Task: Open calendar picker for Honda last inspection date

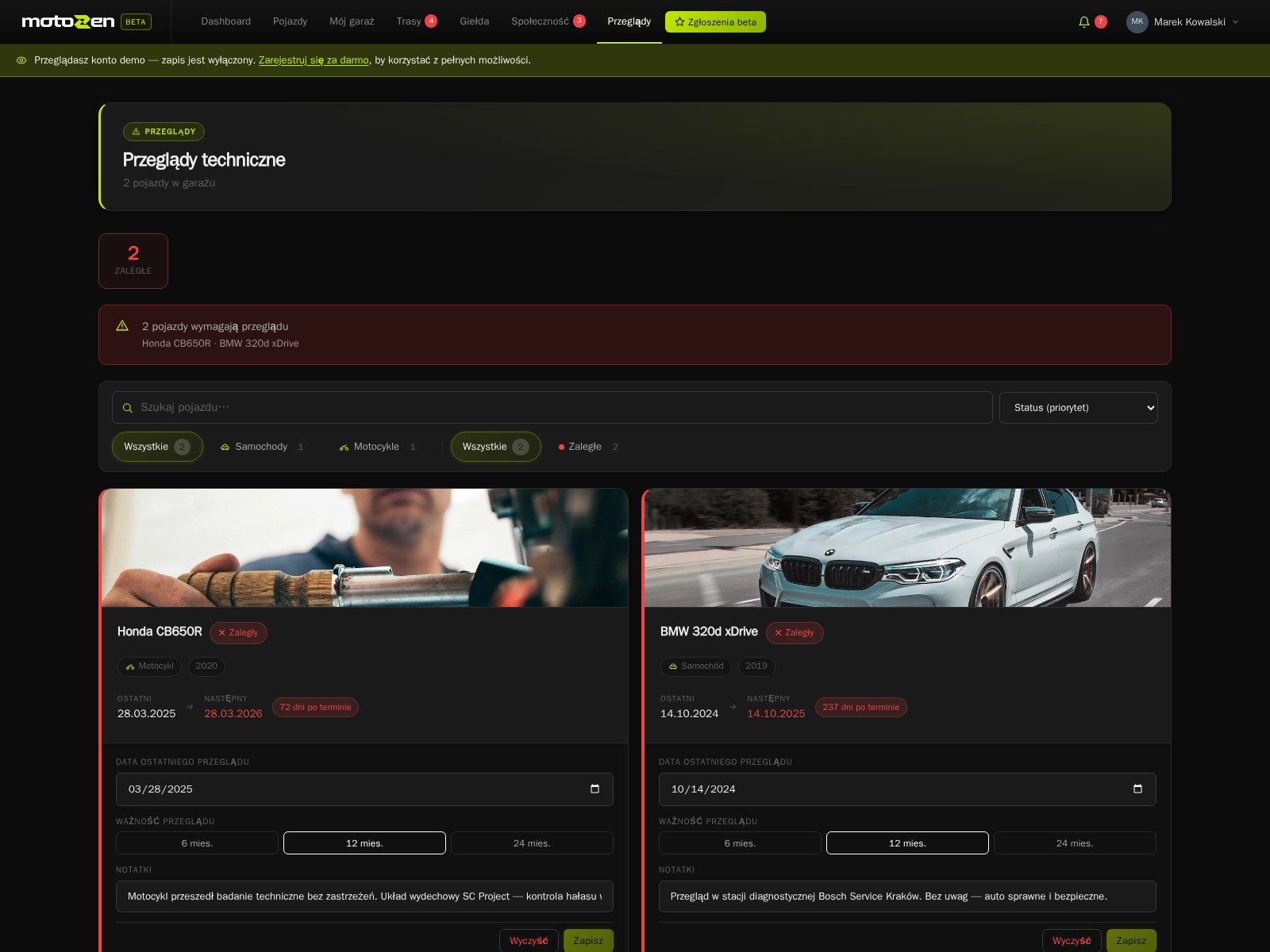Action: (595, 789)
